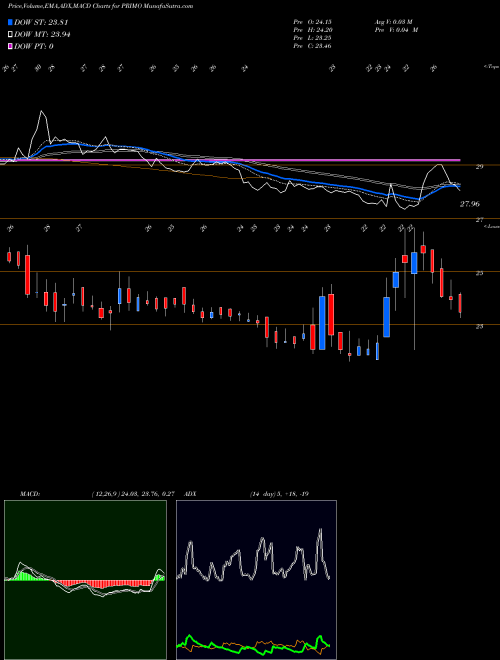
Task: Select the 'DOW PT: 0' legend text
Action: click(x=34, y=46)
